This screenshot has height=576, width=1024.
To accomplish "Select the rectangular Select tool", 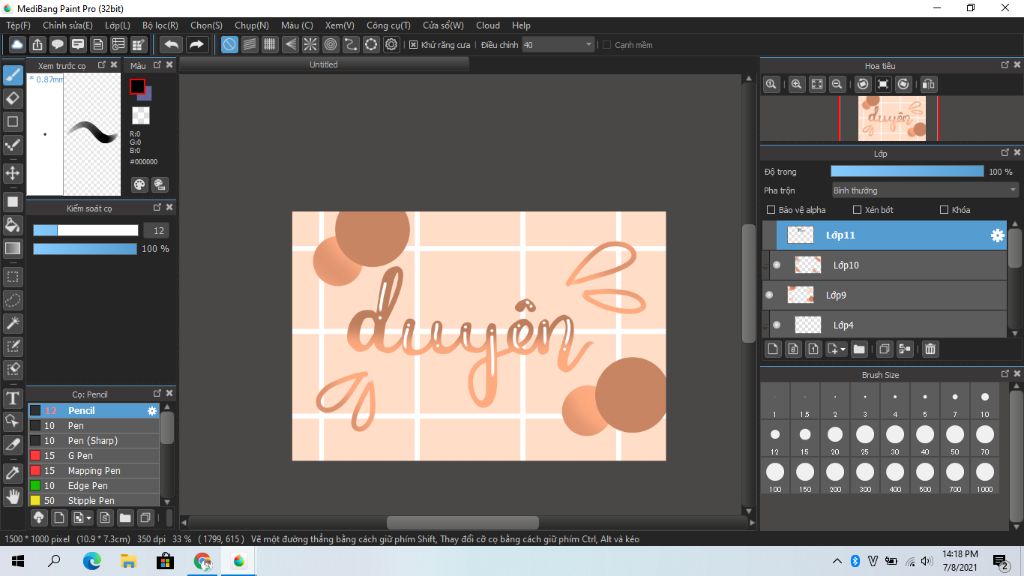I will [12, 277].
